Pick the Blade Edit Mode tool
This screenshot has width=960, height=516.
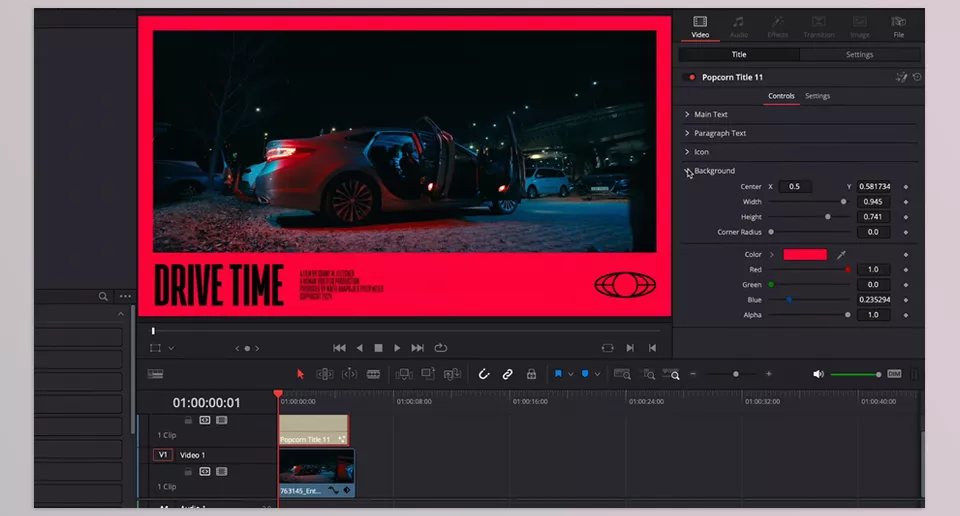[373, 374]
